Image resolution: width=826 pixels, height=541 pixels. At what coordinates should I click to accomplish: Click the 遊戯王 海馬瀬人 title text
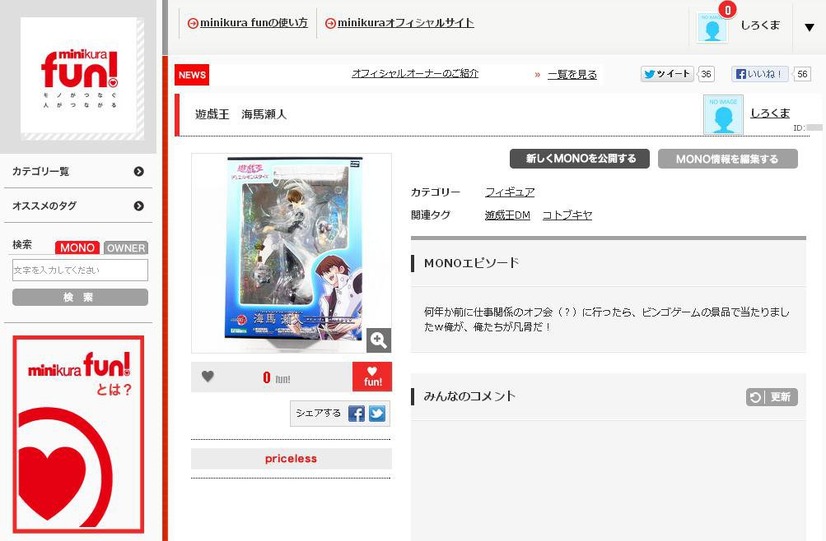click(x=241, y=114)
